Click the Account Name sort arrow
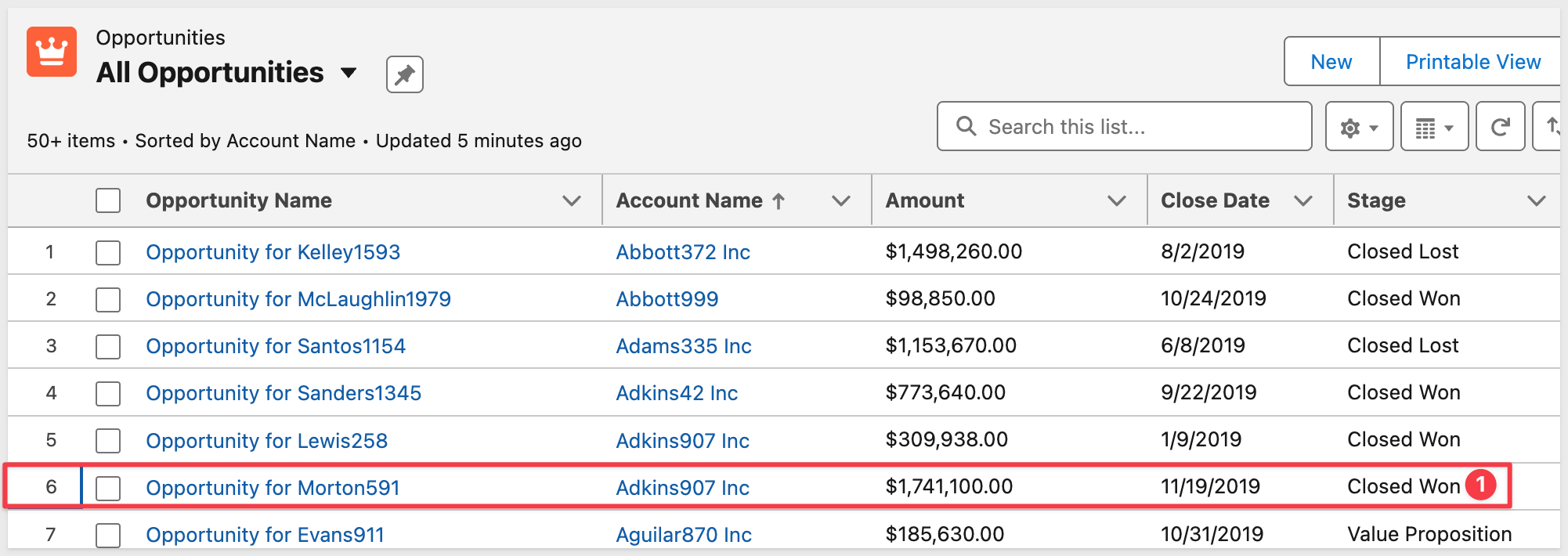This screenshot has height=556, width=1568. tap(779, 201)
